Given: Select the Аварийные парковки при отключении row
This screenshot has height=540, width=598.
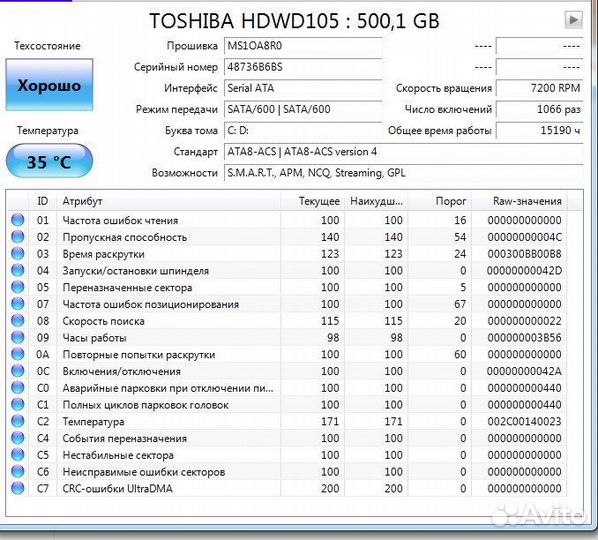Looking at the screenshot, I should click(x=287, y=388).
